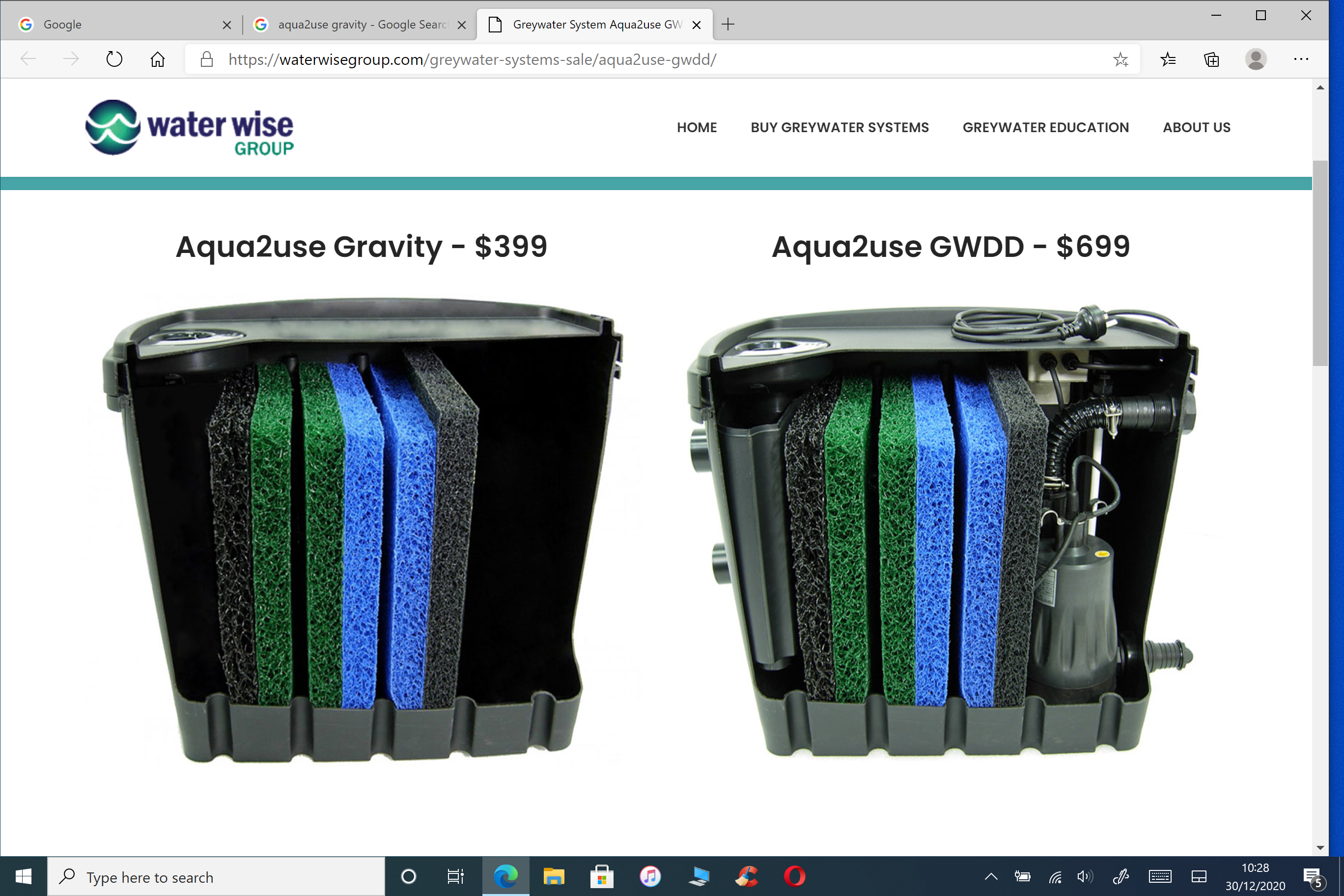Open CCleaner from the taskbar
This screenshot has width=1344, height=896.
pyautogui.click(x=747, y=876)
